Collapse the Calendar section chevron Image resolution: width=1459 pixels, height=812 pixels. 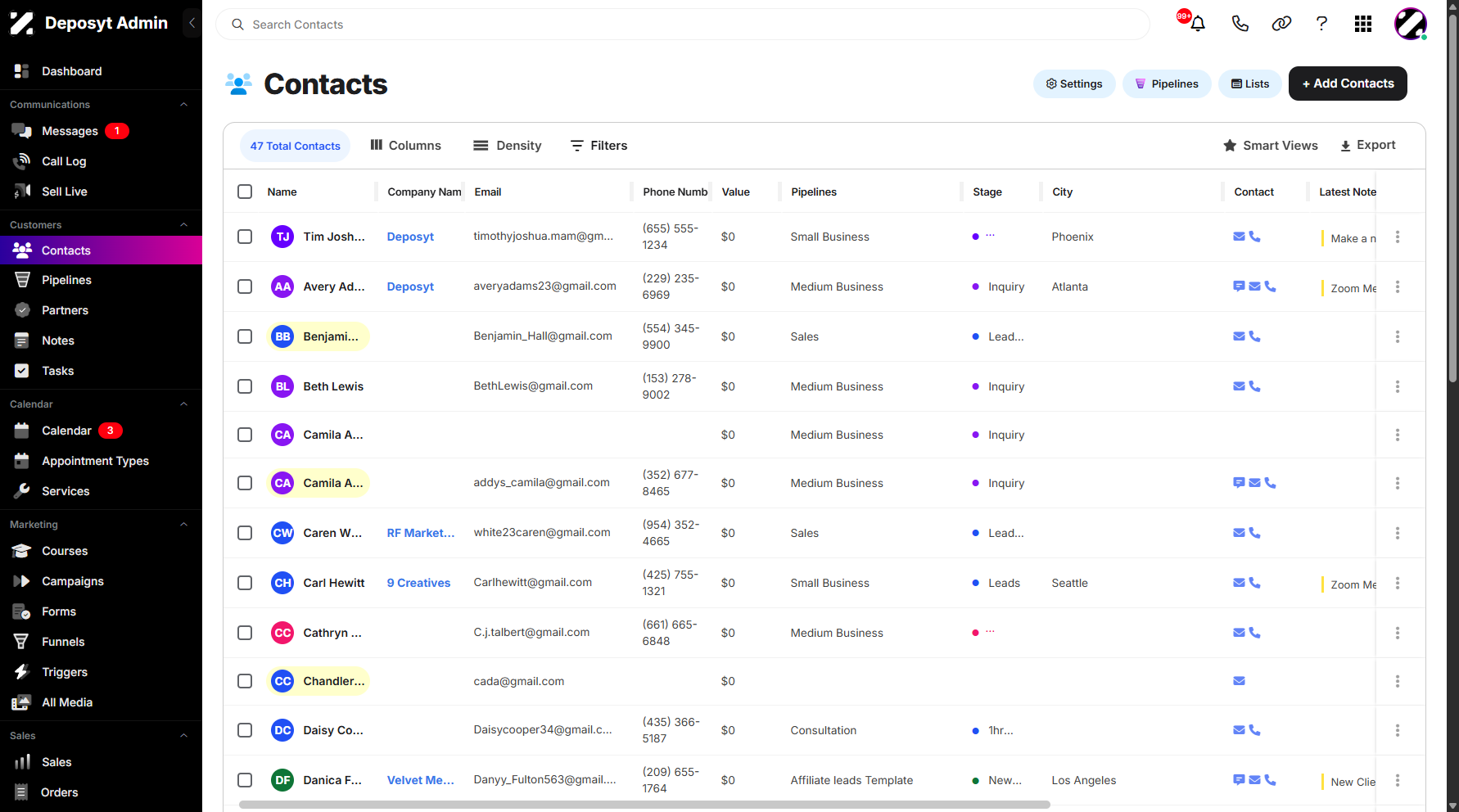pyautogui.click(x=183, y=404)
